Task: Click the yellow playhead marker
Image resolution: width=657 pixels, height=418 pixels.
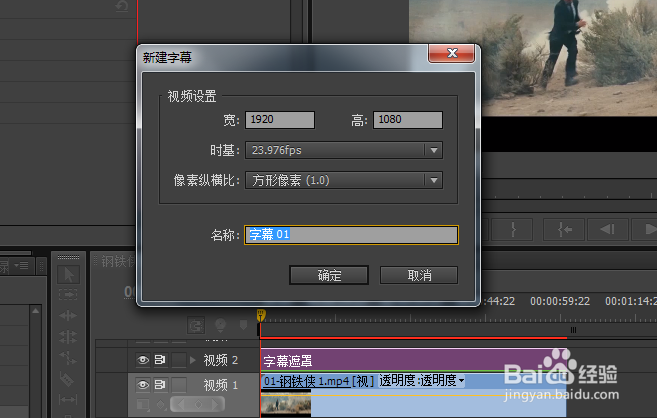Action: click(261, 315)
